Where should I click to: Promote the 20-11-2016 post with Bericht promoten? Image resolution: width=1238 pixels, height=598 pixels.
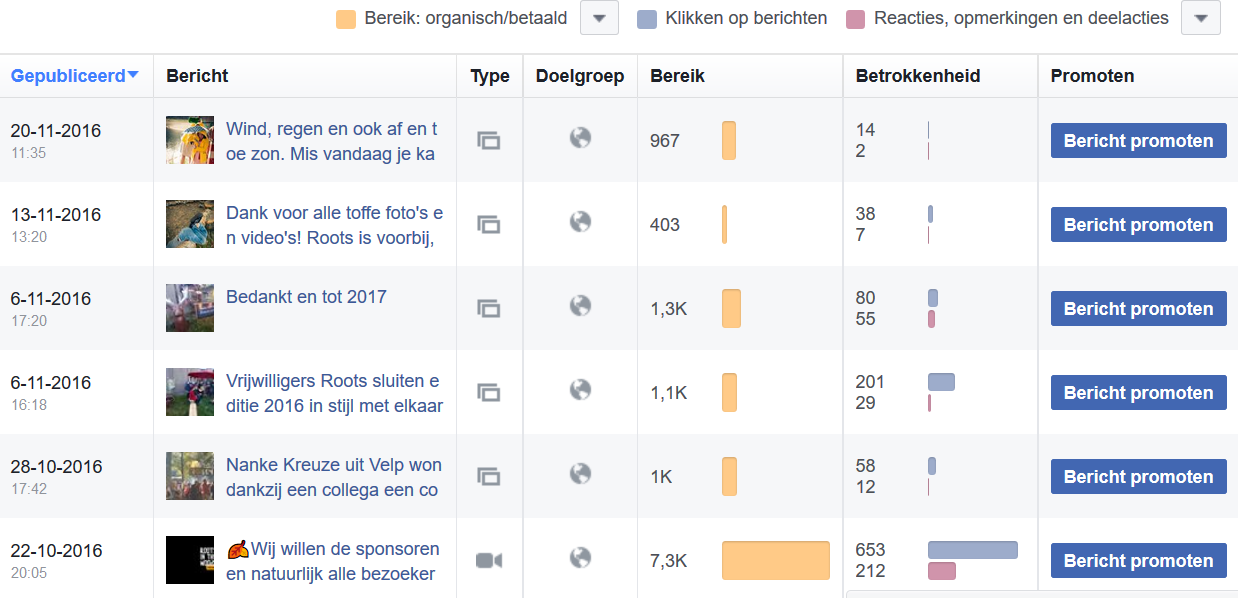coord(1138,141)
